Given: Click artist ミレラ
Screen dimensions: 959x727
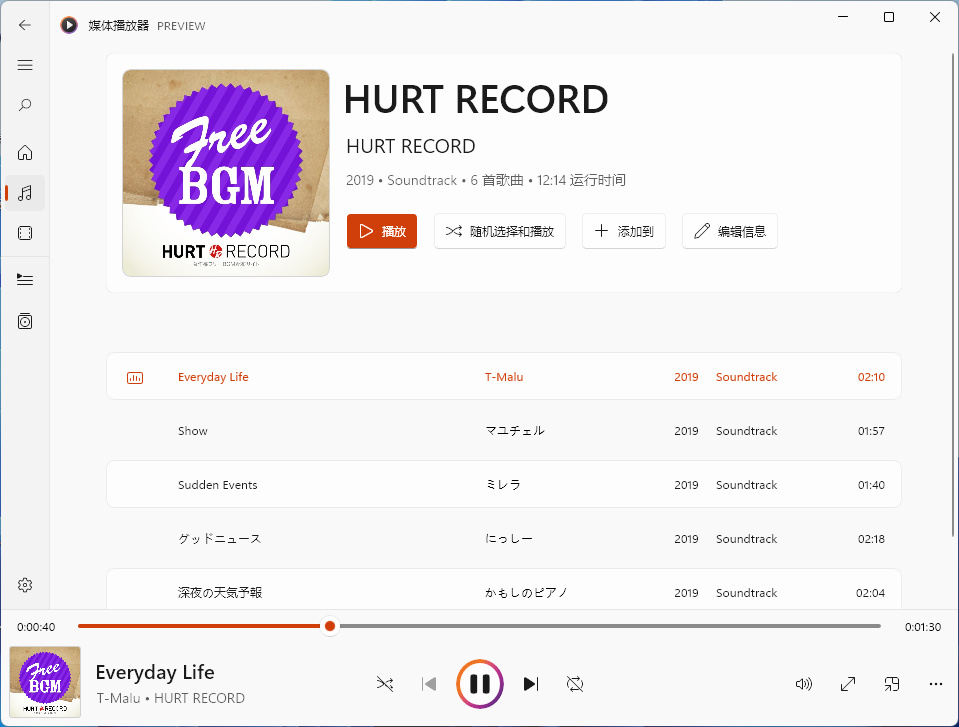Looking at the screenshot, I should (x=503, y=484).
